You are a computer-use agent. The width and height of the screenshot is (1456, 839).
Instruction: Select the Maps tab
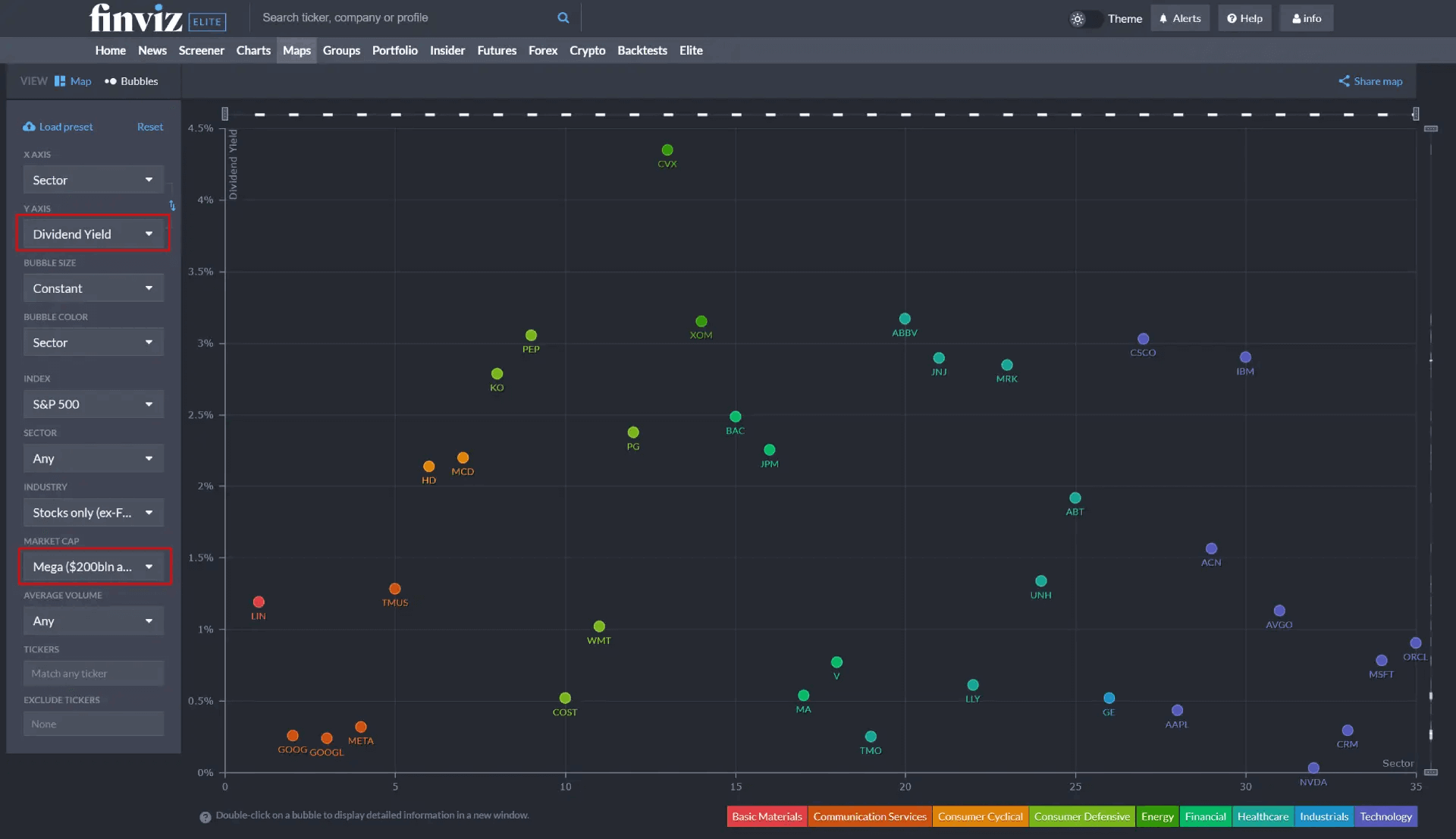click(x=297, y=50)
